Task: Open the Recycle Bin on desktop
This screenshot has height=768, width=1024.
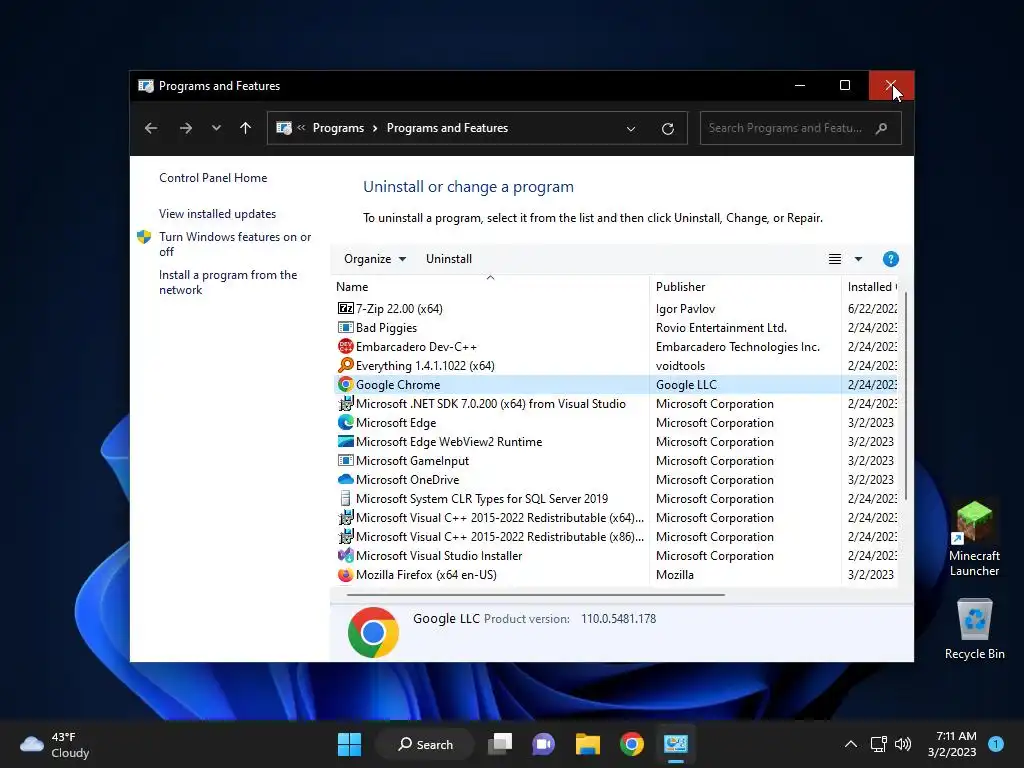Action: tap(974, 629)
